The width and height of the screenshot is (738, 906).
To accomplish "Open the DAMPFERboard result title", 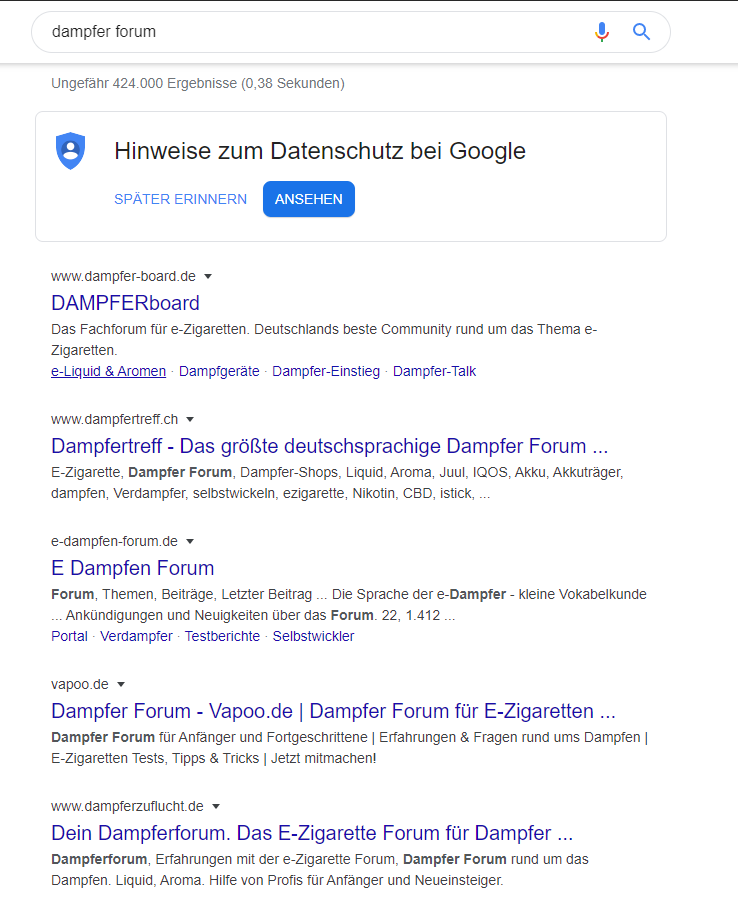I will tap(125, 303).
